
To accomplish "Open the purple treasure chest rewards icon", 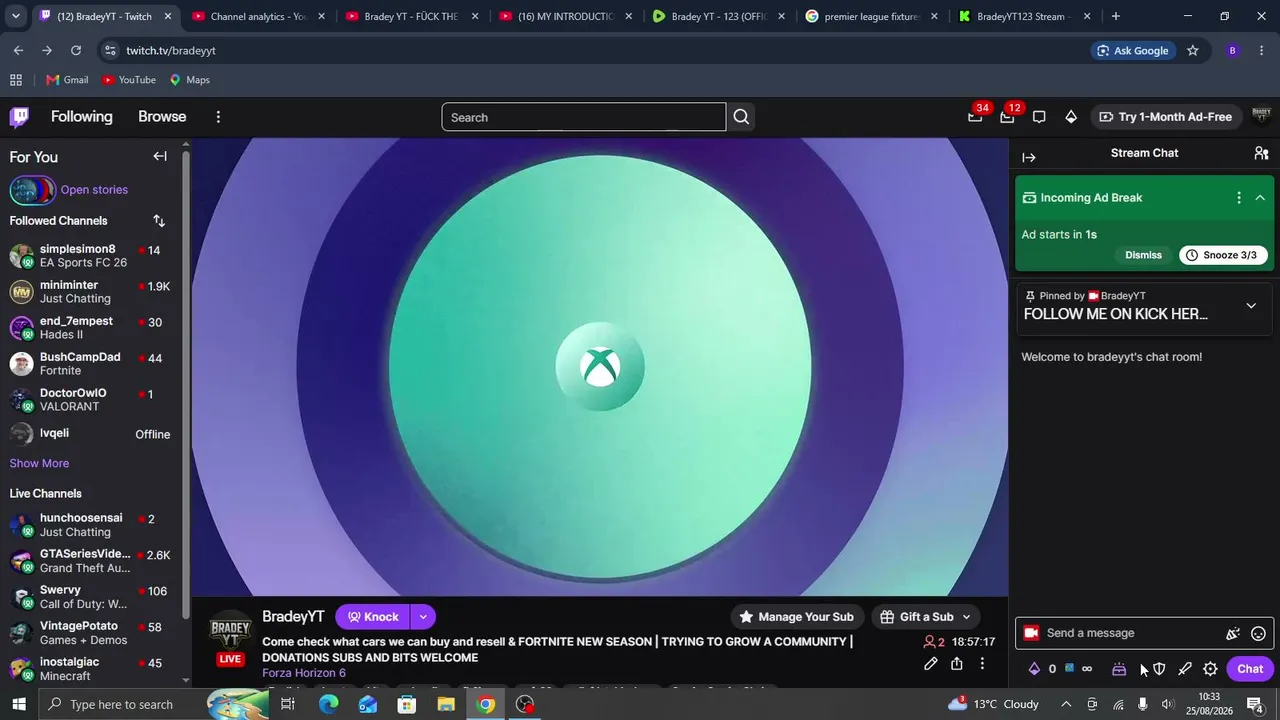I will [x=1119, y=669].
